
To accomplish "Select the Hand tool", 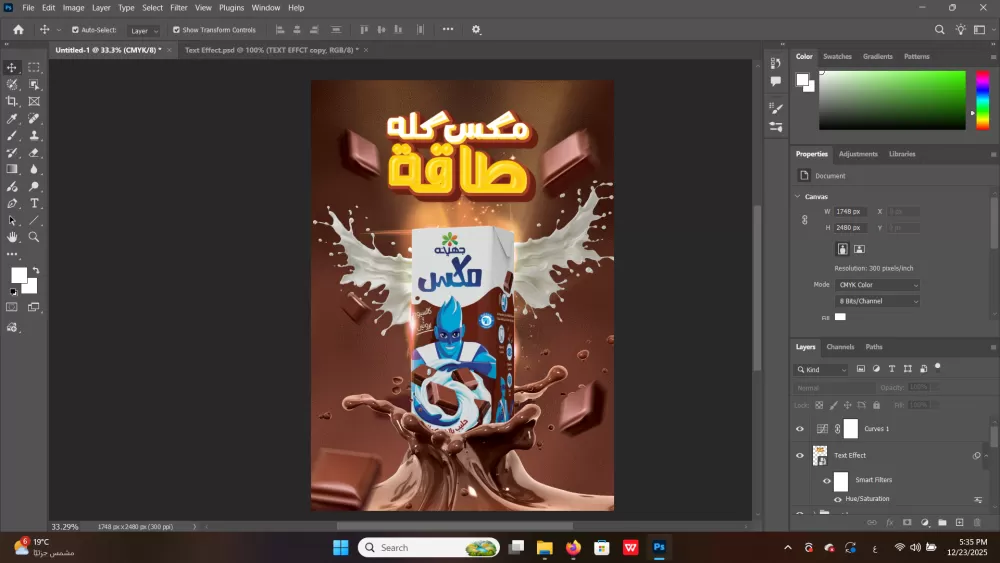I will click(x=11, y=237).
